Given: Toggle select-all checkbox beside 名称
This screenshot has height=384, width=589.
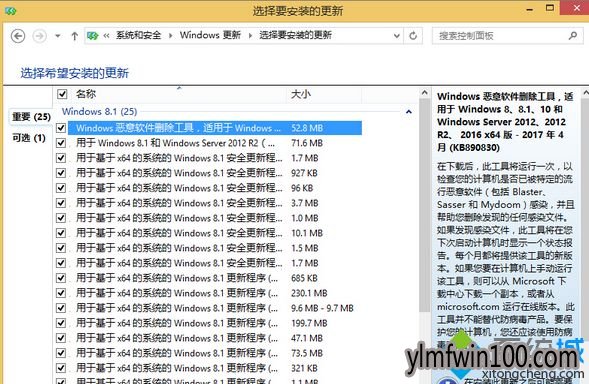Looking at the screenshot, I should [62, 94].
